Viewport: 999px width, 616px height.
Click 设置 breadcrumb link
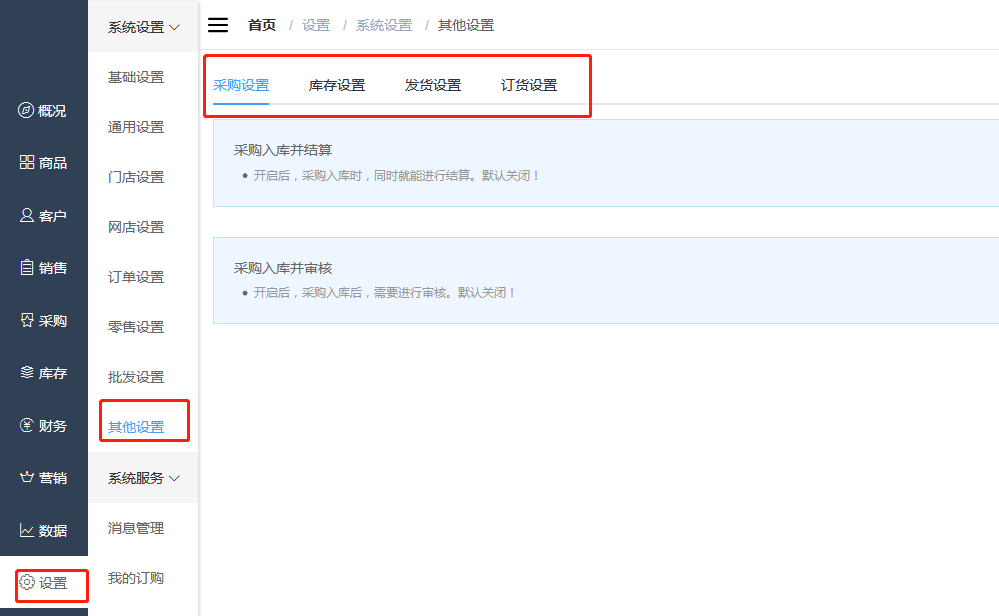[316, 25]
